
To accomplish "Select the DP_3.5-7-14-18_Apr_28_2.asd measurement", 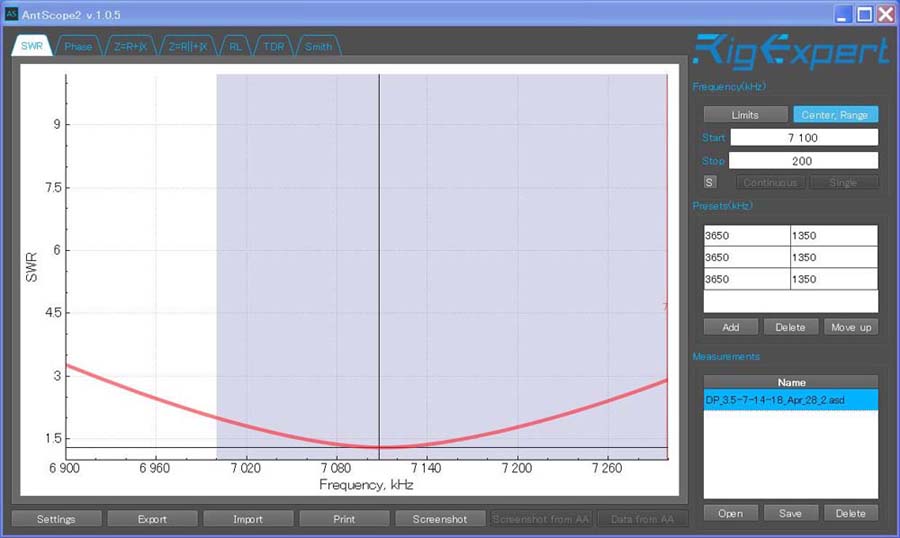I will (790, 400).
